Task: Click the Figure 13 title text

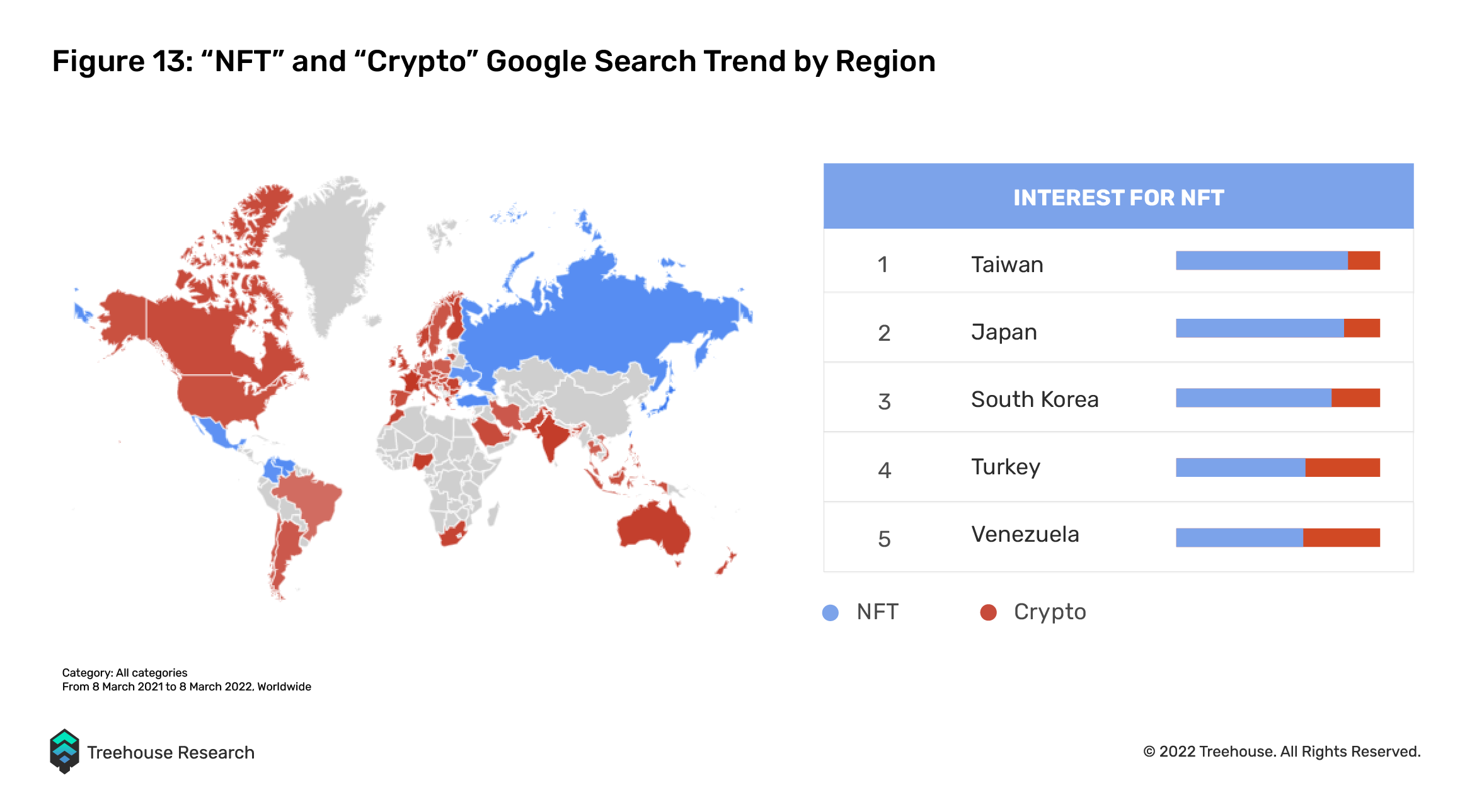Action: coord(493,62)
